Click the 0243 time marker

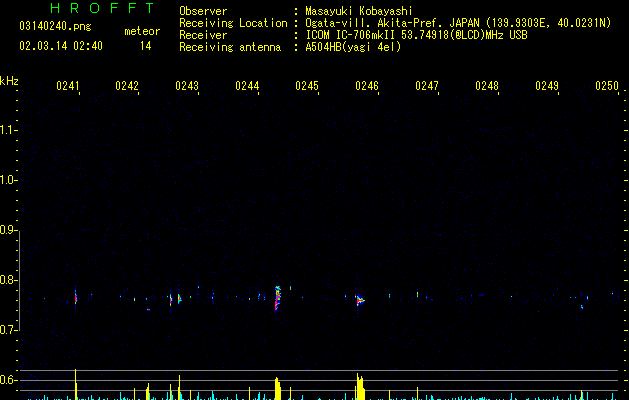[x=187, y=86]
